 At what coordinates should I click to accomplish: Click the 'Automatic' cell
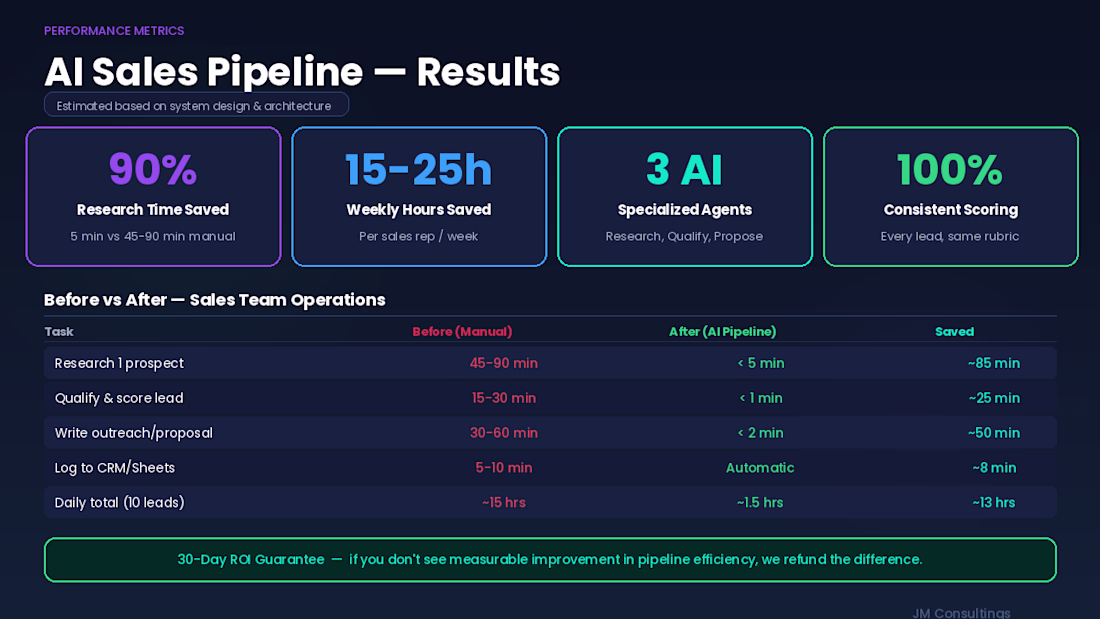[760, 467]
